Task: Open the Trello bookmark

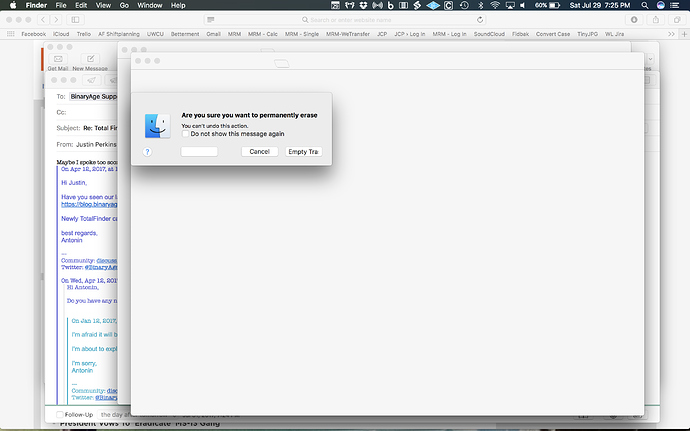Action: (84, 34)
